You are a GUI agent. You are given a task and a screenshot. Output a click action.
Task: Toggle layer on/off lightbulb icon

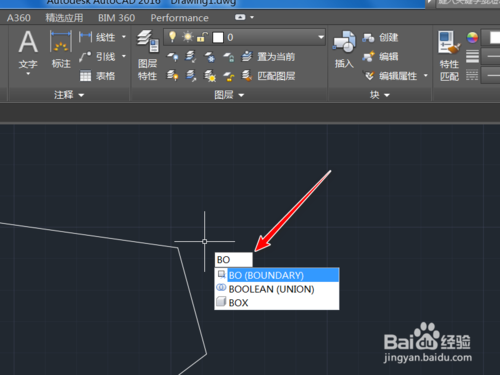coord(172,37)
